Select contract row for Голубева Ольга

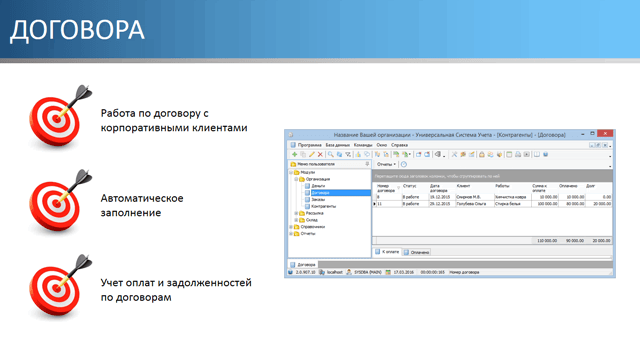492,204
